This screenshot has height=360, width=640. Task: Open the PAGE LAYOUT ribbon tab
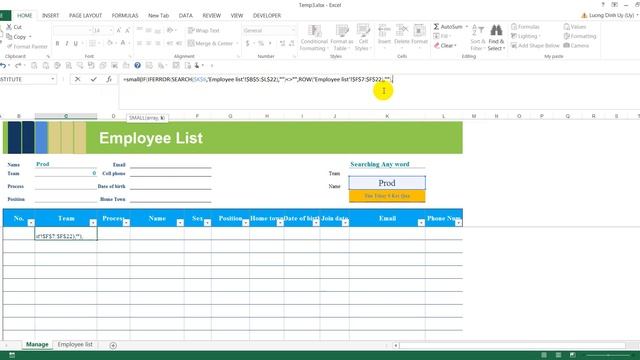click(85, 16)
